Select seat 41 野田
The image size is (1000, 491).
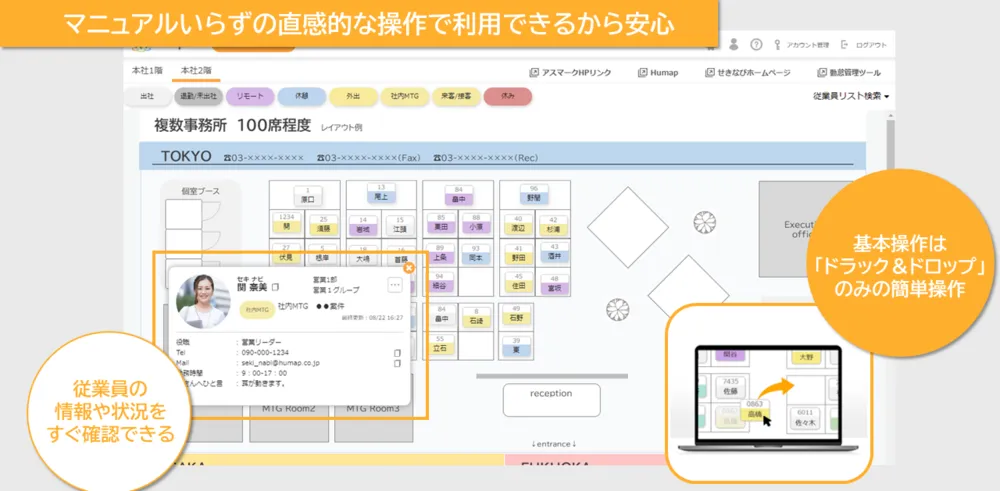click(518, 254)
